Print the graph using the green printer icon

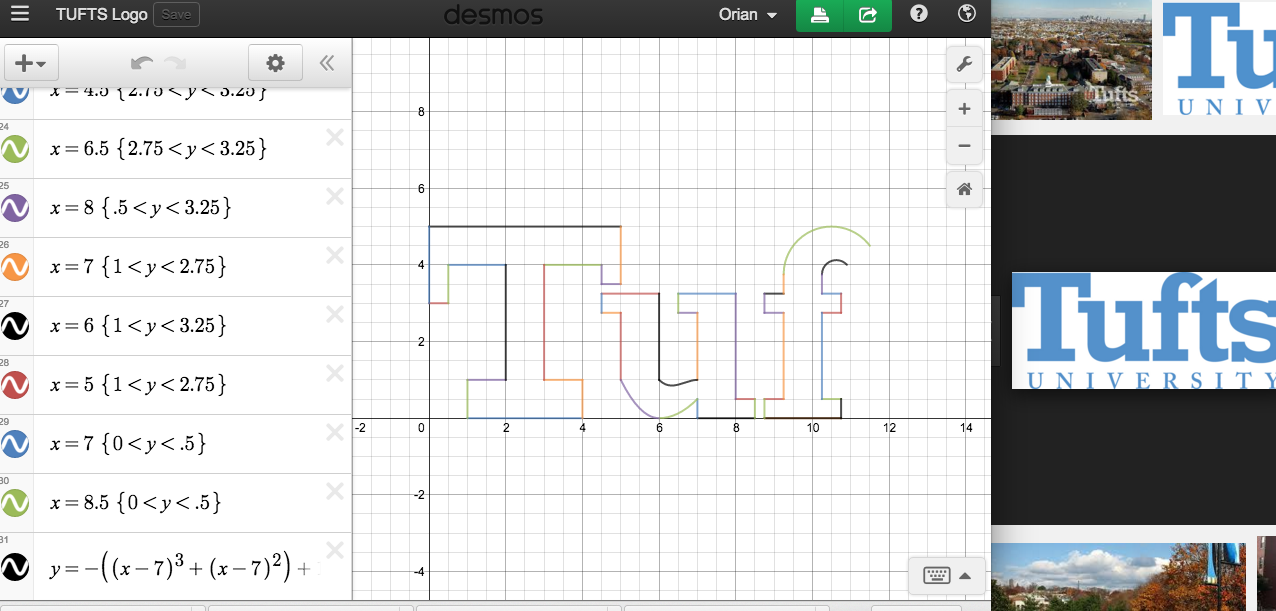(x=819, y=16)
